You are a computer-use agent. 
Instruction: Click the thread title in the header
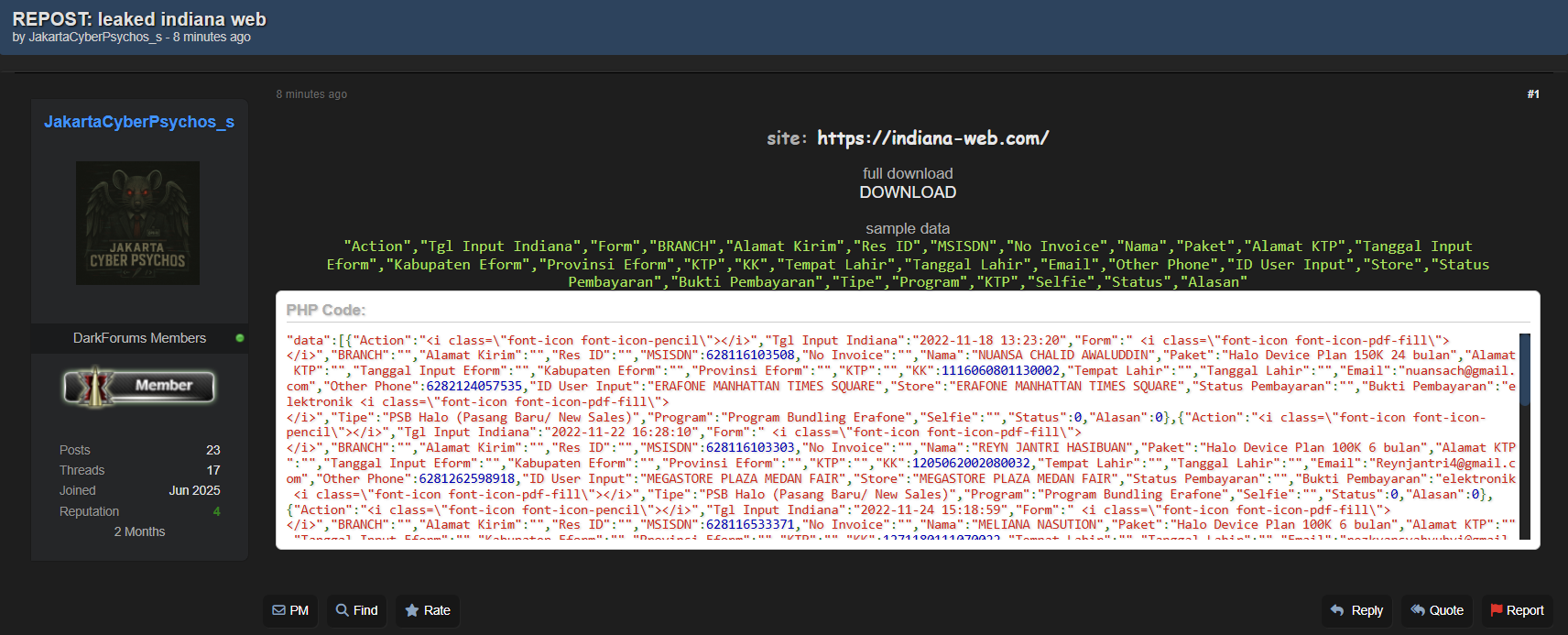139,18
